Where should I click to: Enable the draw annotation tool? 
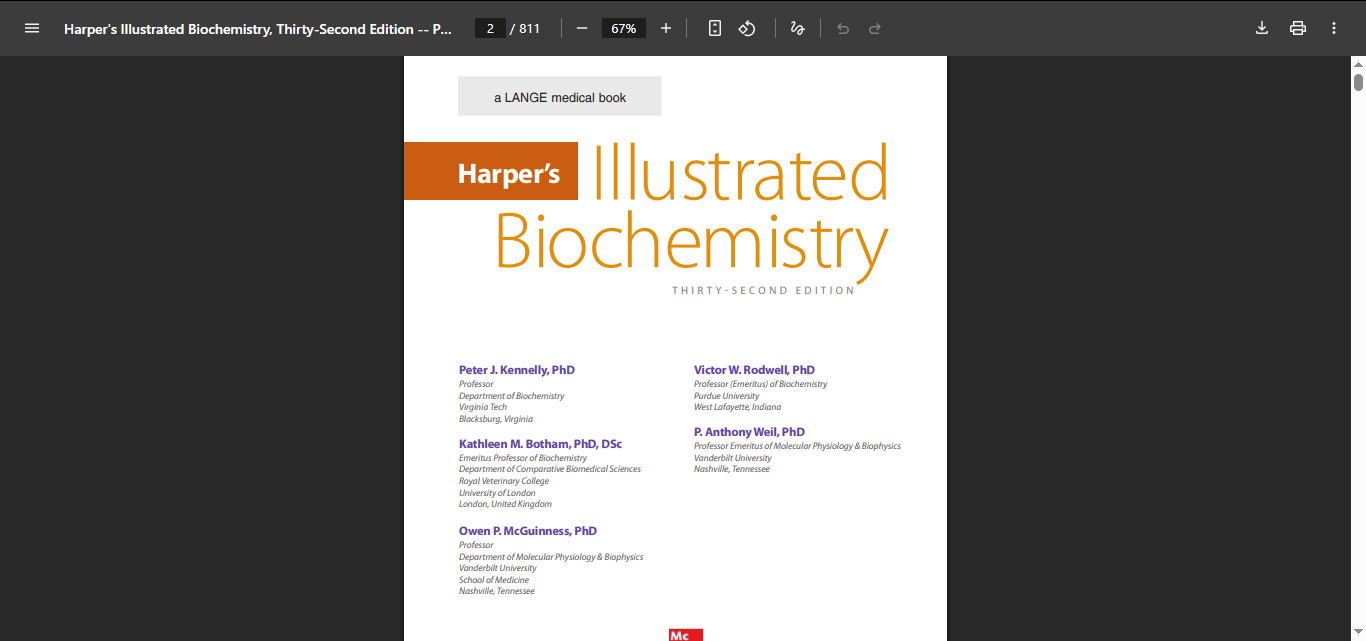[797, 28]
